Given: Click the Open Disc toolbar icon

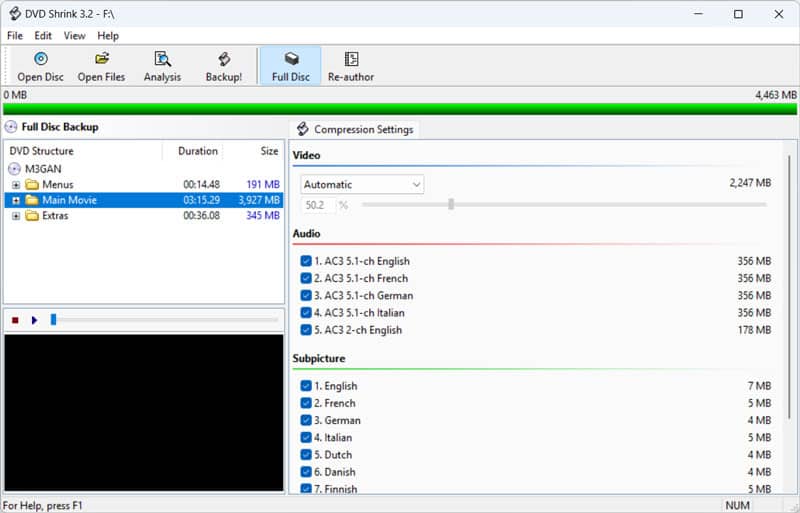Looking at the screenshot, I should point(41,60).
